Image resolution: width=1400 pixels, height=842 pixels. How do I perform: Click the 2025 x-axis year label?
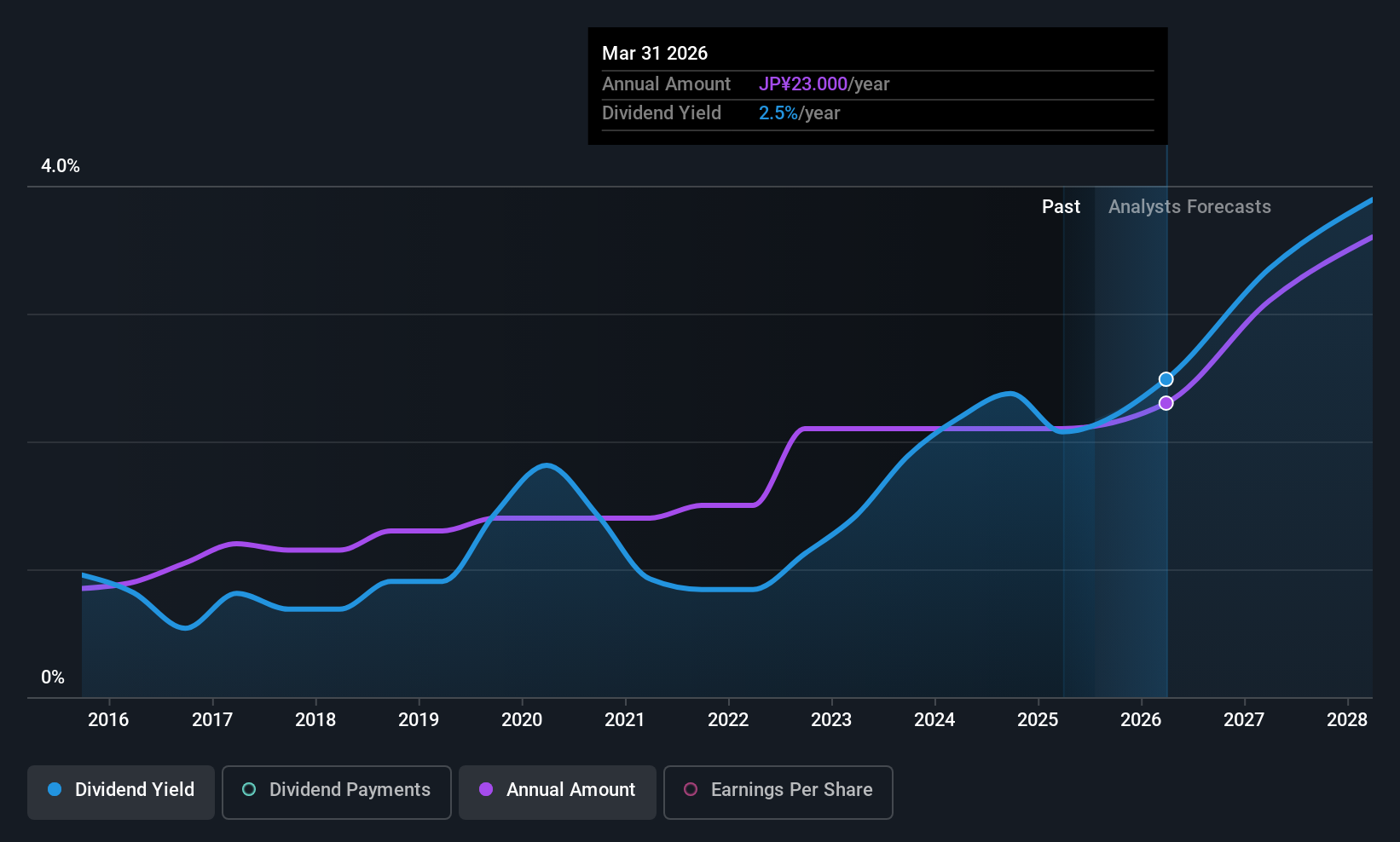(x=1038, y=720)
